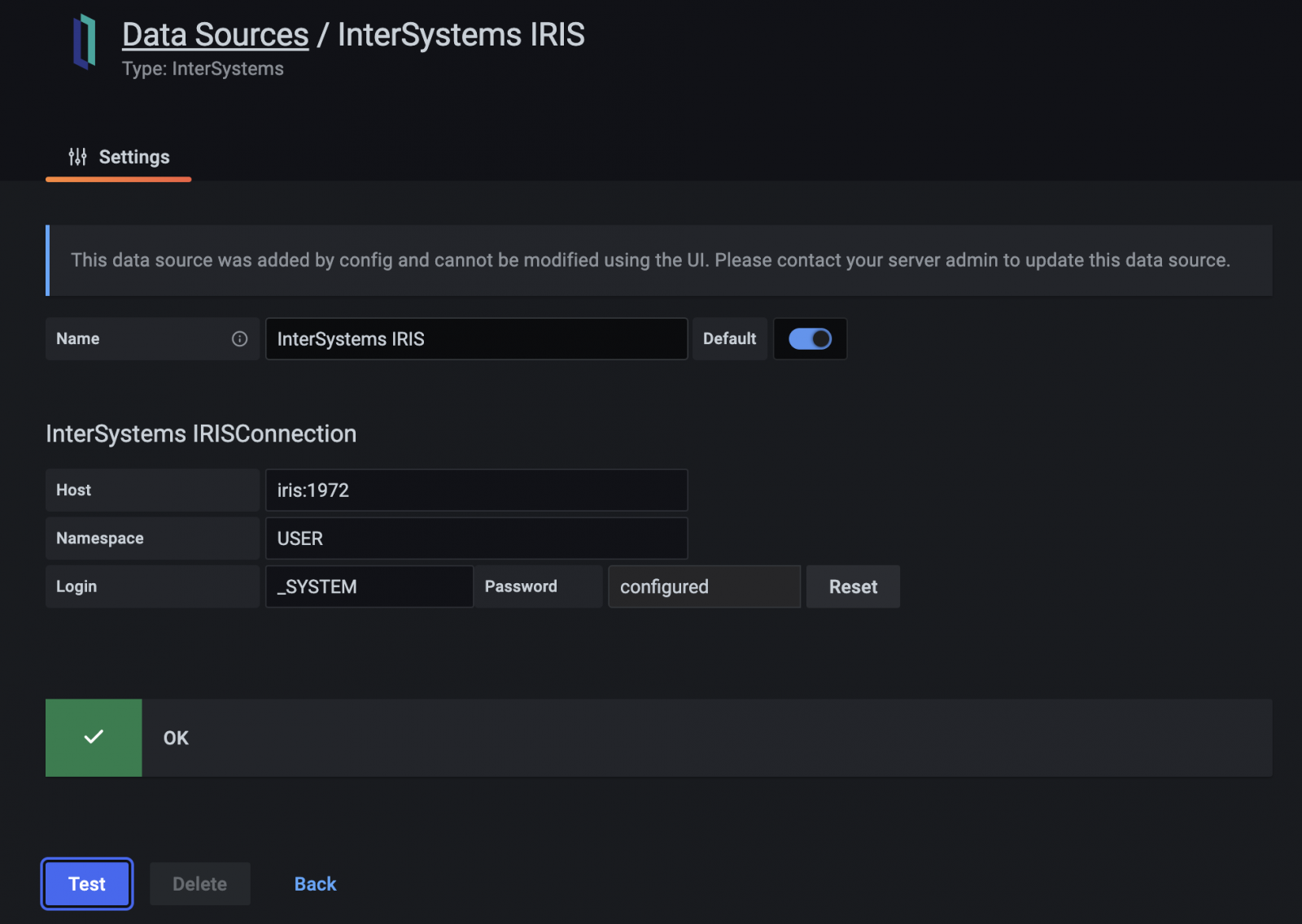
Task: Click the Type: InterSystems subtitle
Action: (203, 69)
